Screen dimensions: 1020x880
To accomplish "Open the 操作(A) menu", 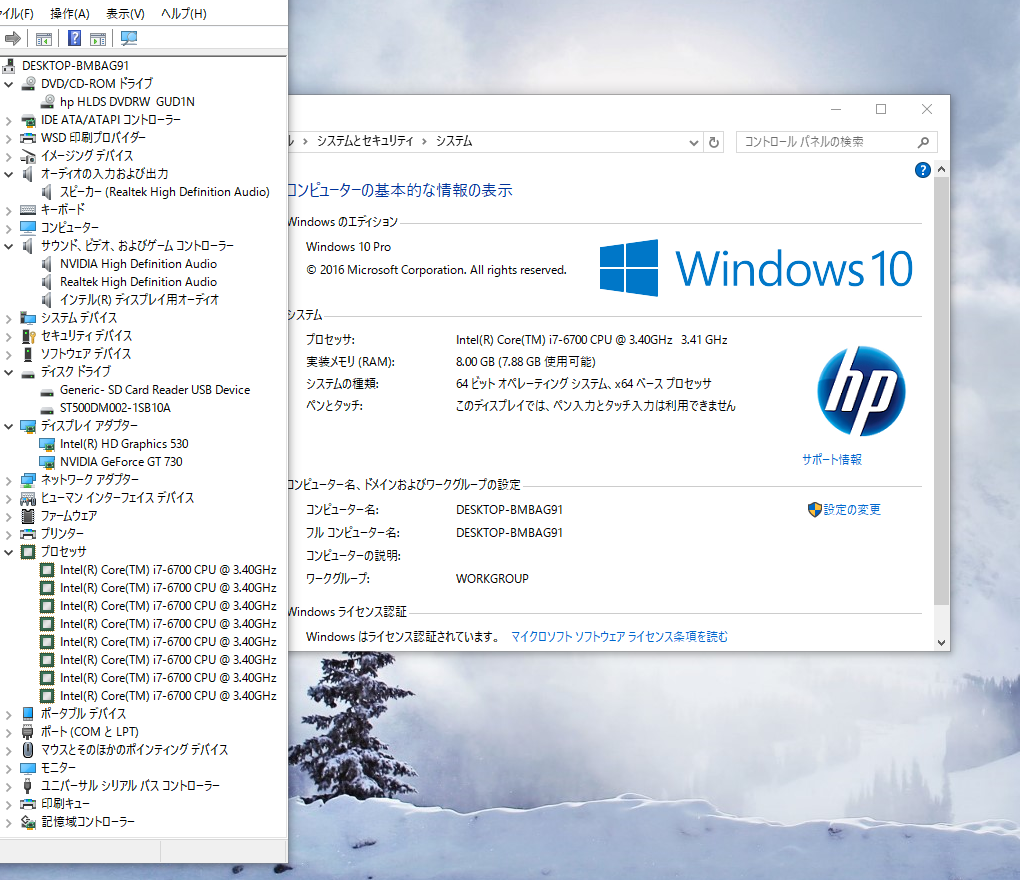I will point(69,13).
